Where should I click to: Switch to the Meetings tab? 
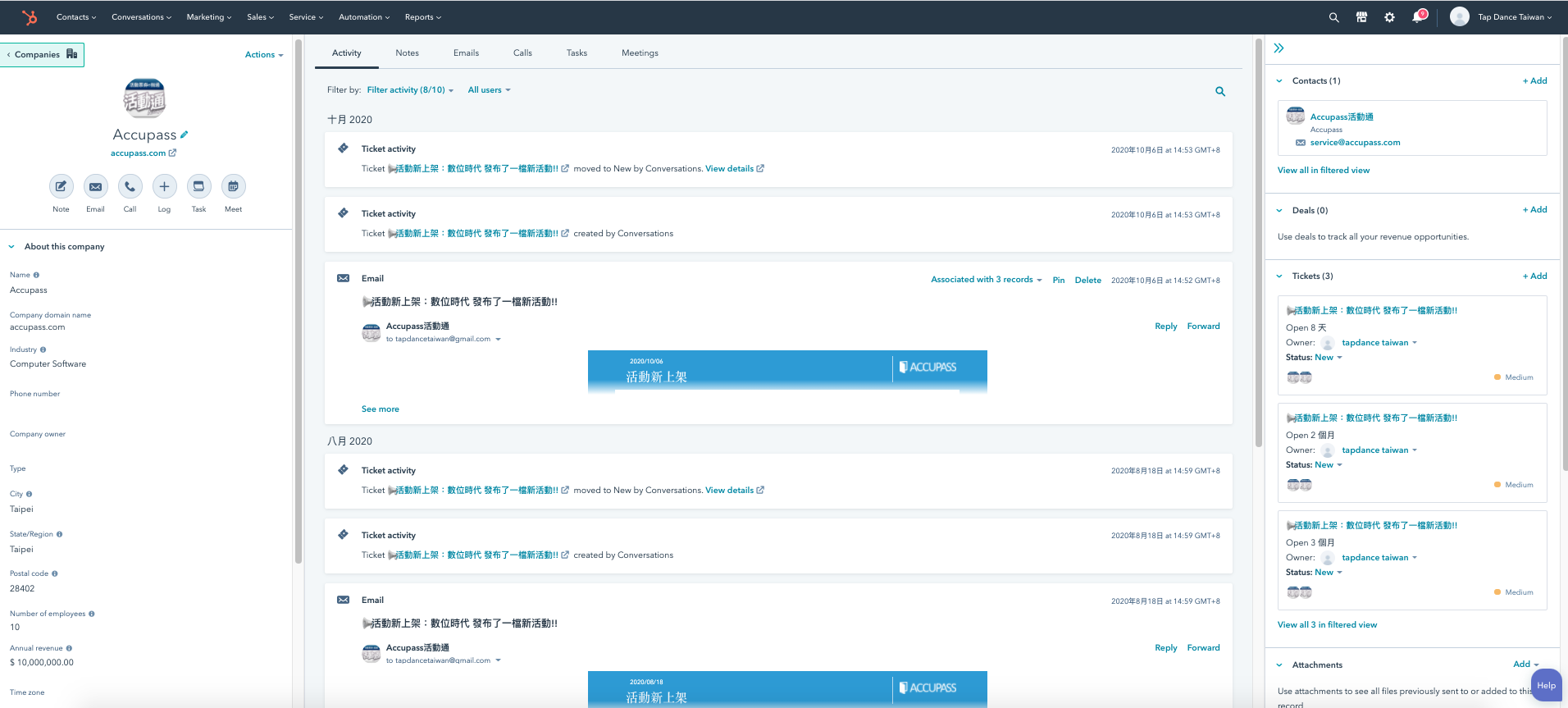(640, 53)
